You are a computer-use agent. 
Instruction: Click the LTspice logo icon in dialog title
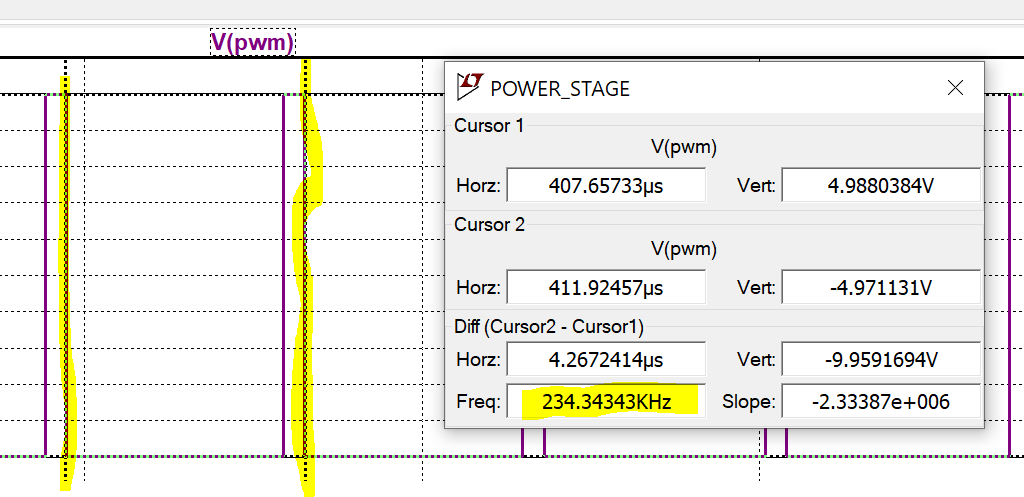tap(470, 87)
